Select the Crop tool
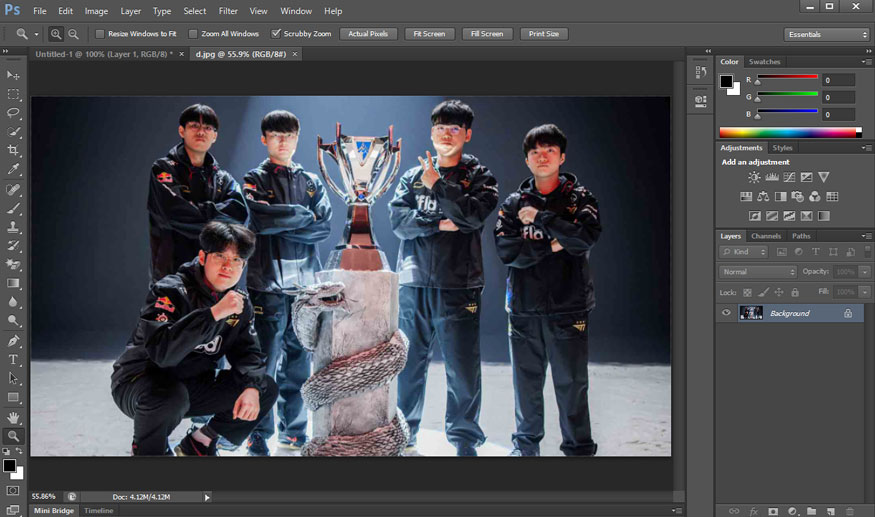This screenshot has width=875, height=517. click(x=13, y=150)
